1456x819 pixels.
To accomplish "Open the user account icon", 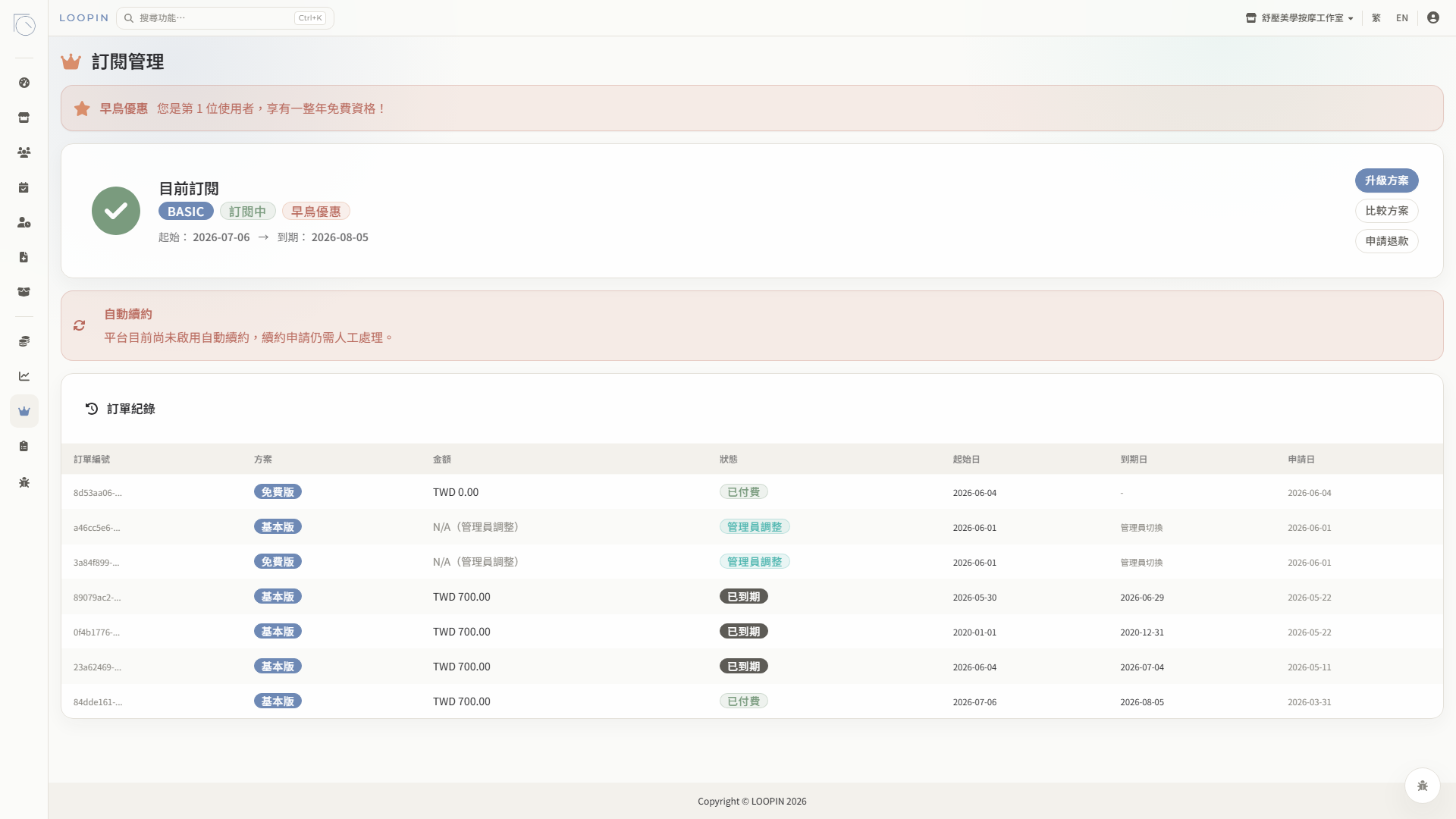I will (x=1432, y=17).
